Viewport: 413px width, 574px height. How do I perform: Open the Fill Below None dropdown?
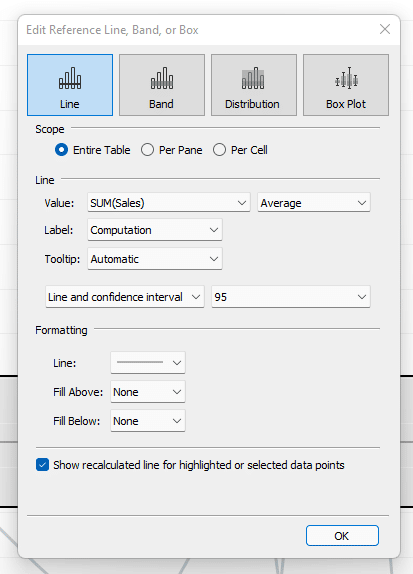[x=148, y=421]
